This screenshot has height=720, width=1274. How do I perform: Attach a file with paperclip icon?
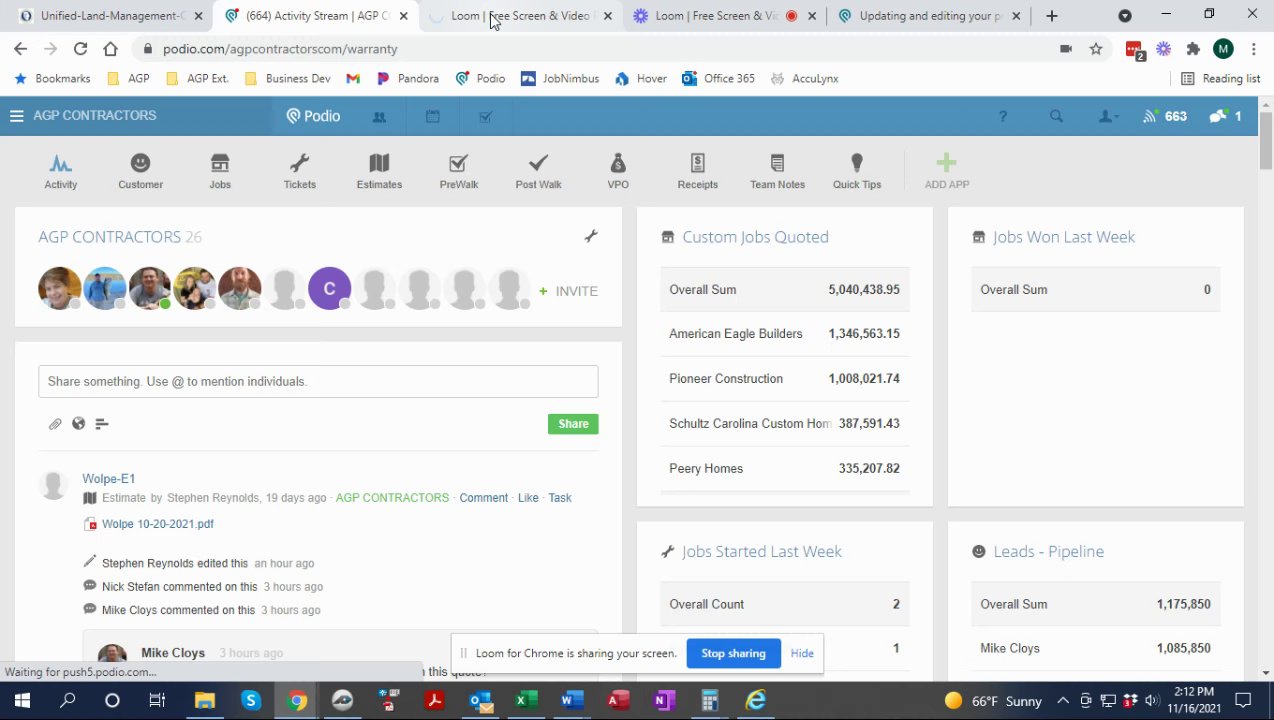coord(55,424)
